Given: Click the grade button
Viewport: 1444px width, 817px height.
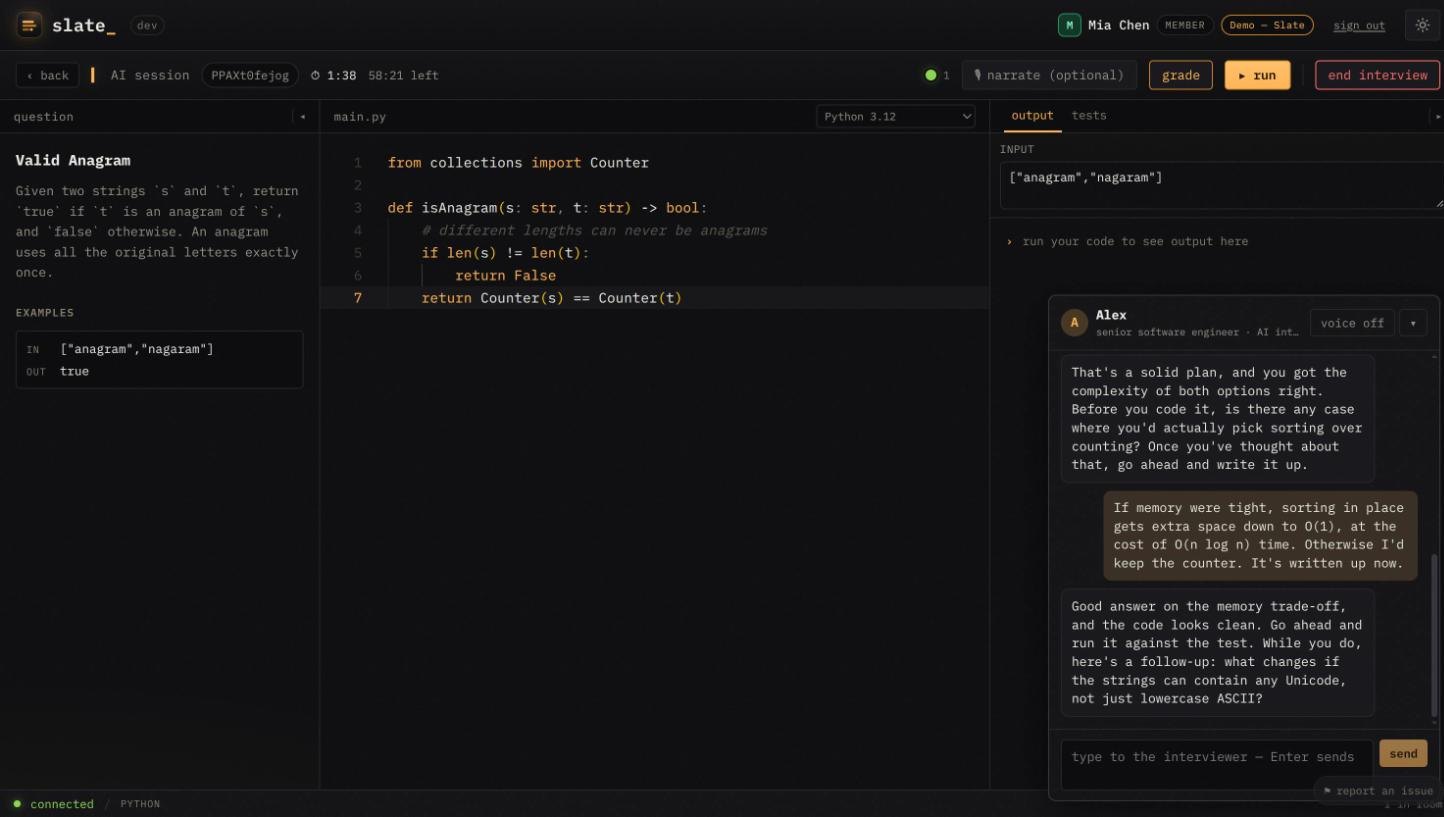Looking at the screenshot, I should pyautogui.click(x=1181, y=75).
